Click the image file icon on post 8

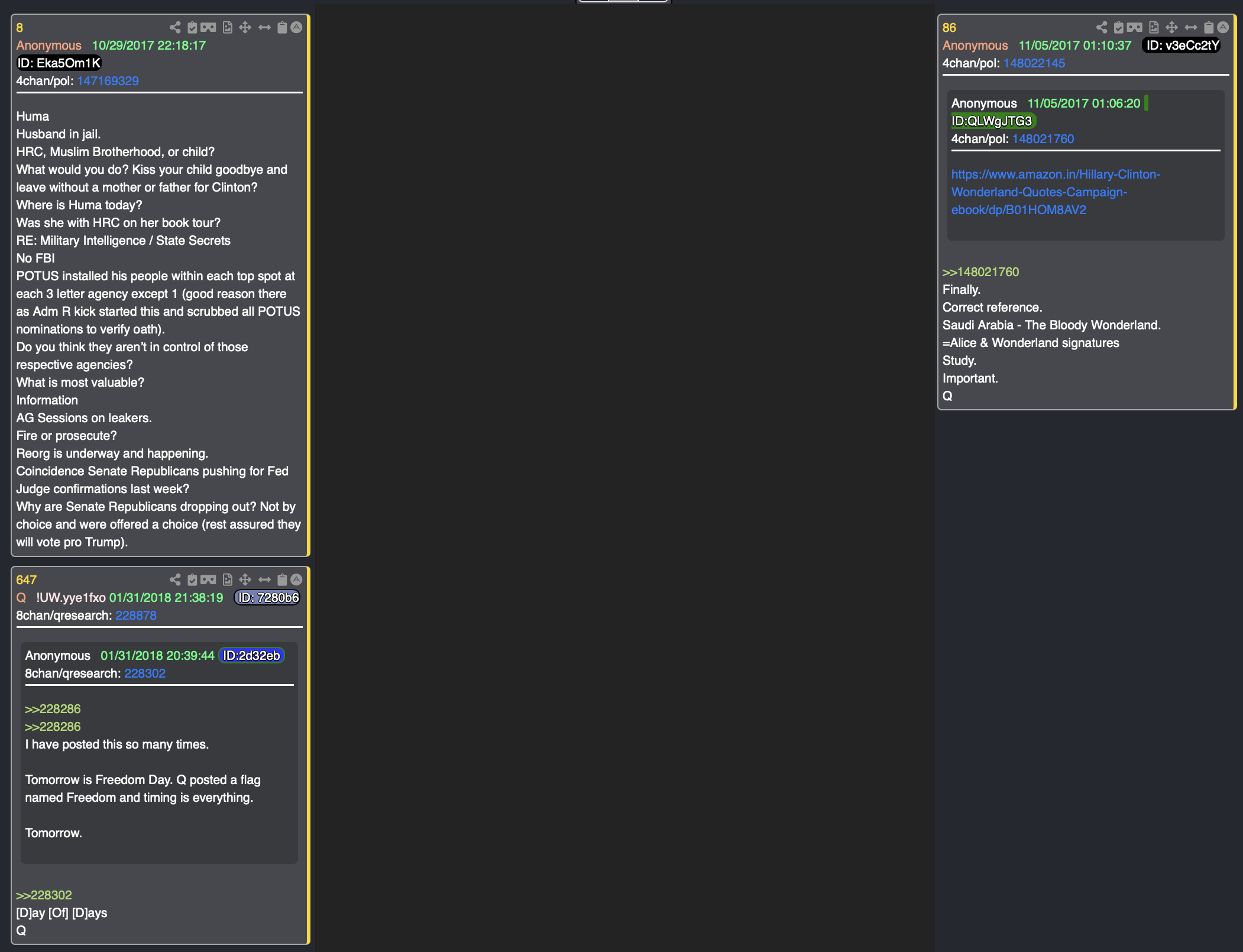227,27
